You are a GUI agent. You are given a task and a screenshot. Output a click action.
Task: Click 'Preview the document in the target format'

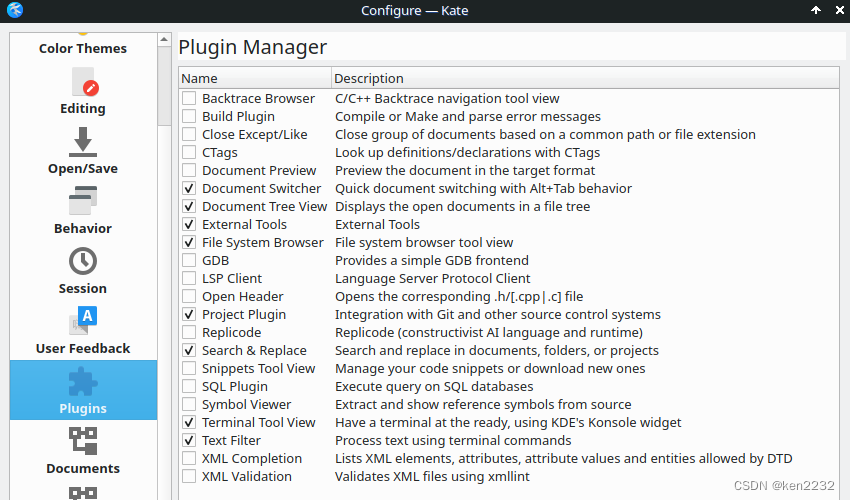(x=465, y=170)
